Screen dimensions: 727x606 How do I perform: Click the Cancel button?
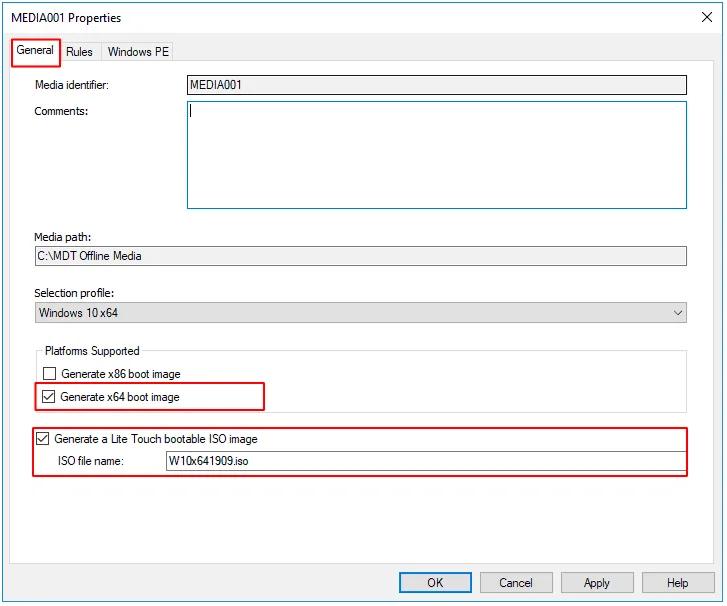(x=516, y=583)
